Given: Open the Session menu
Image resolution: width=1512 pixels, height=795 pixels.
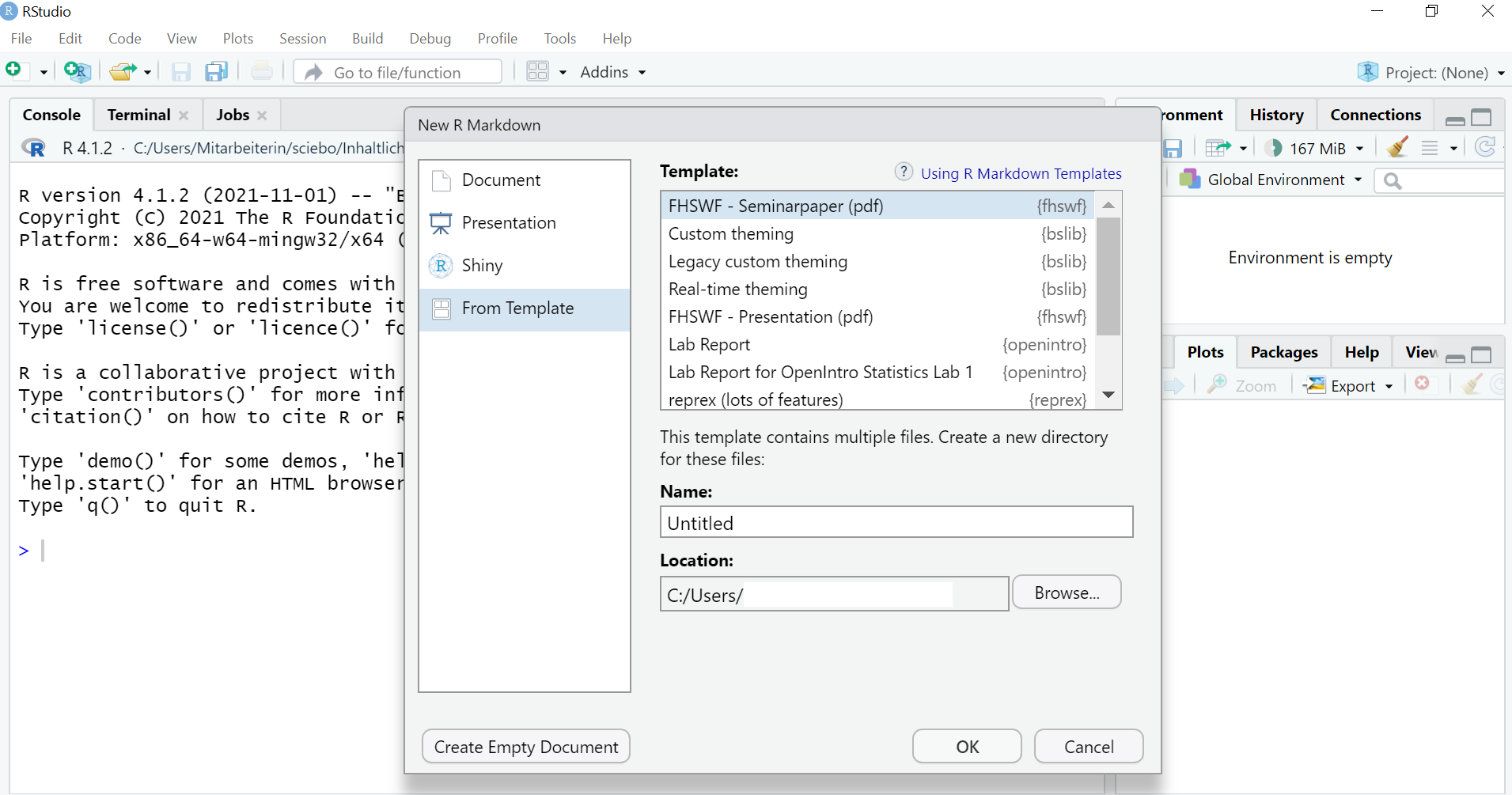Looking at the screenshot, I should (x=302, y=38).
